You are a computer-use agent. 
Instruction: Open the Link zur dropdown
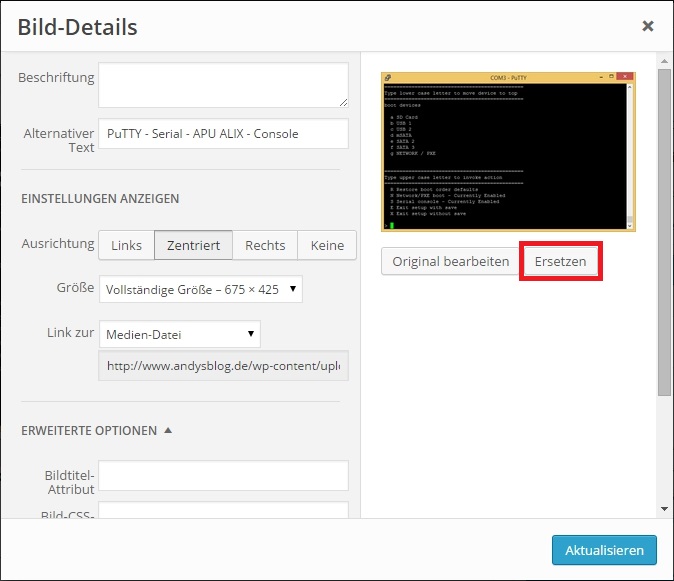pyautogui.click(x=180, y=335)
